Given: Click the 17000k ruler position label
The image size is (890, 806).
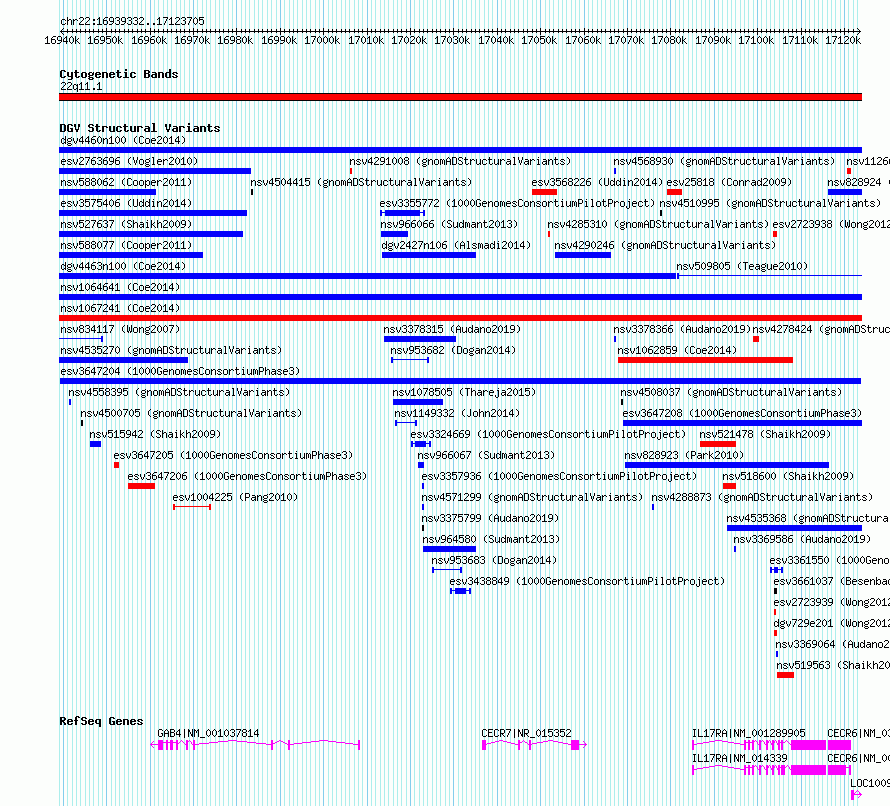Looking at the screenshot, I should point(322,40).
